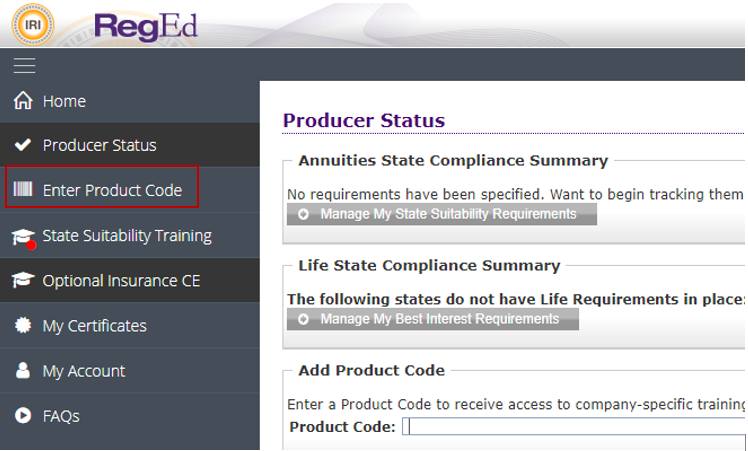Viewport: 748px width, 451px height.
Task: Click the My Certificates badge icon
Action: [x=23, y=326]
